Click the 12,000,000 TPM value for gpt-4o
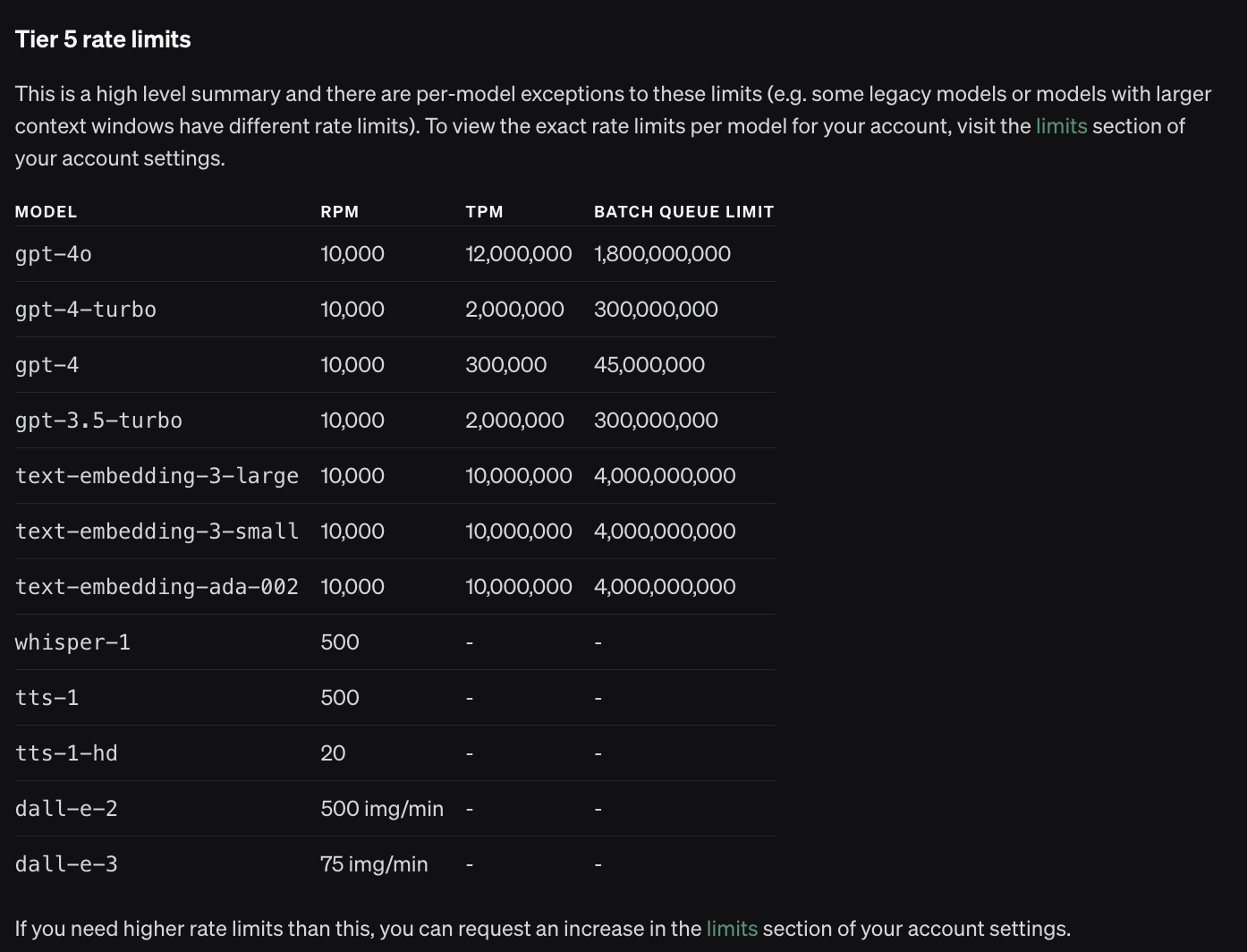Image resolution: width=1247 pixels, height=952 pixels. (x=519, y=254)
